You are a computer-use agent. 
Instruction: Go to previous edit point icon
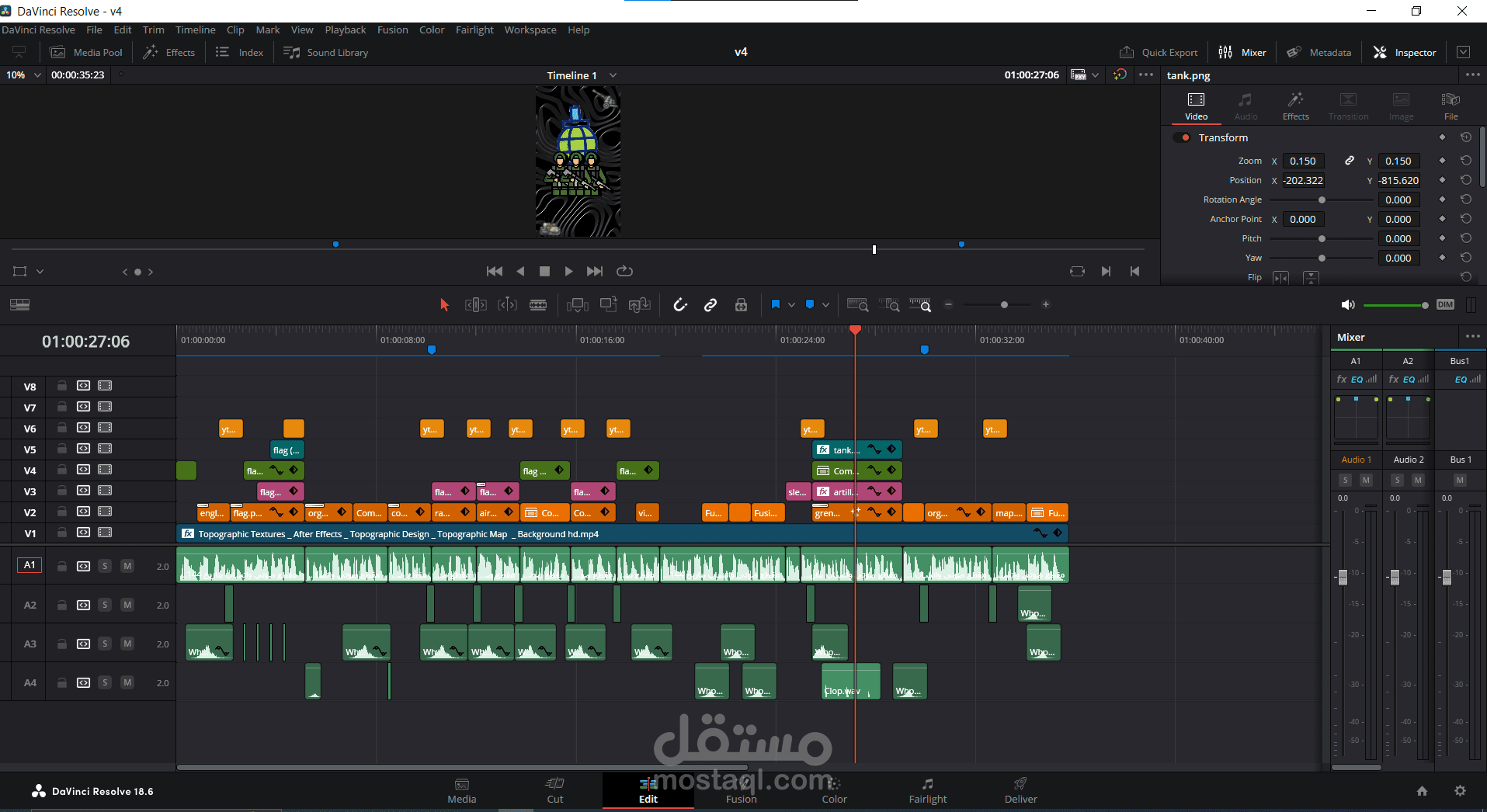(x=1134, y=271)
